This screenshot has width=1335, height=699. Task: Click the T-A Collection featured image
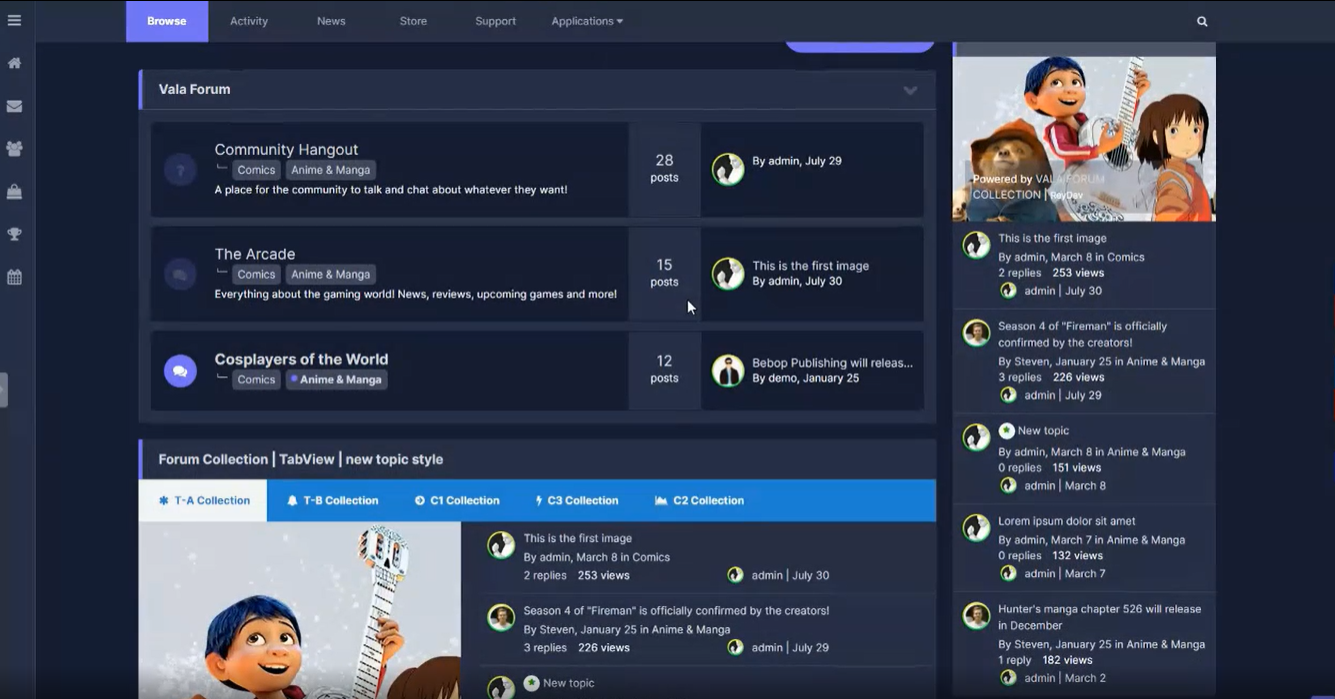pos(300,610)
